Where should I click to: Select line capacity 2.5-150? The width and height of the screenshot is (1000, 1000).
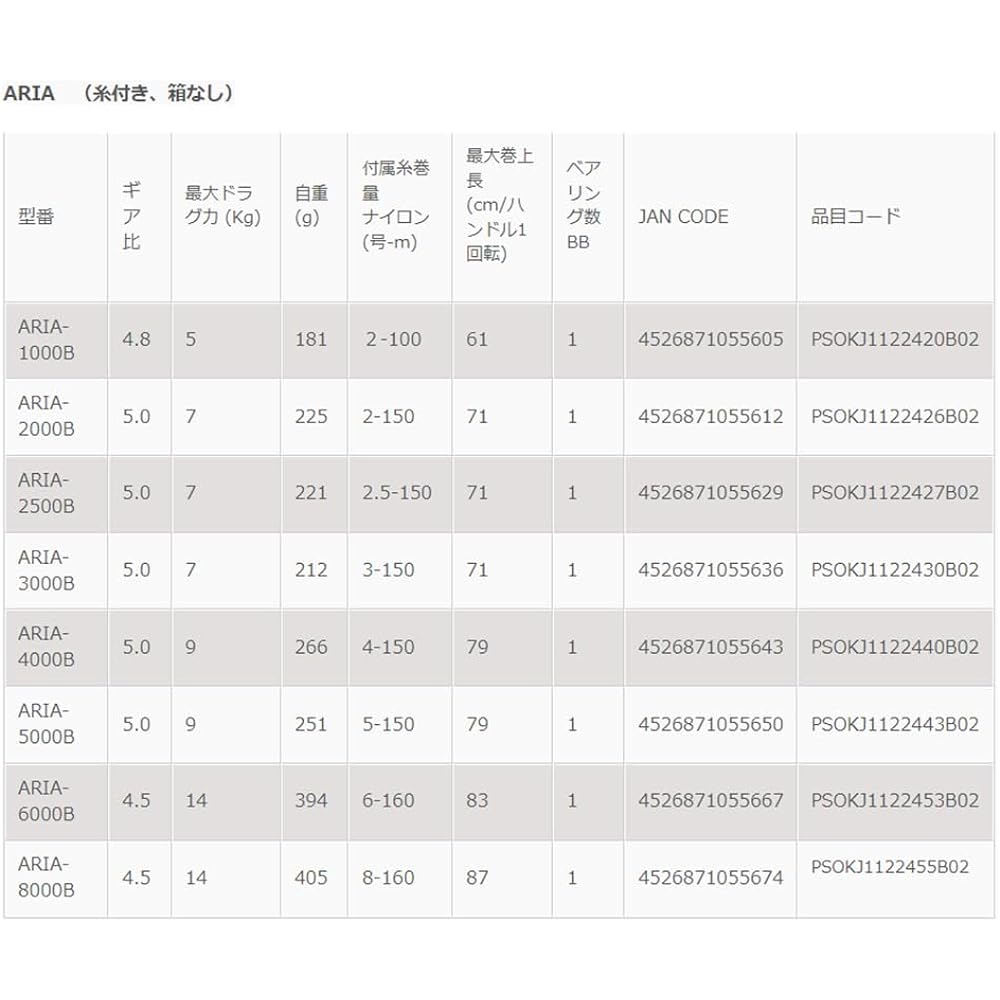point(397,493)
